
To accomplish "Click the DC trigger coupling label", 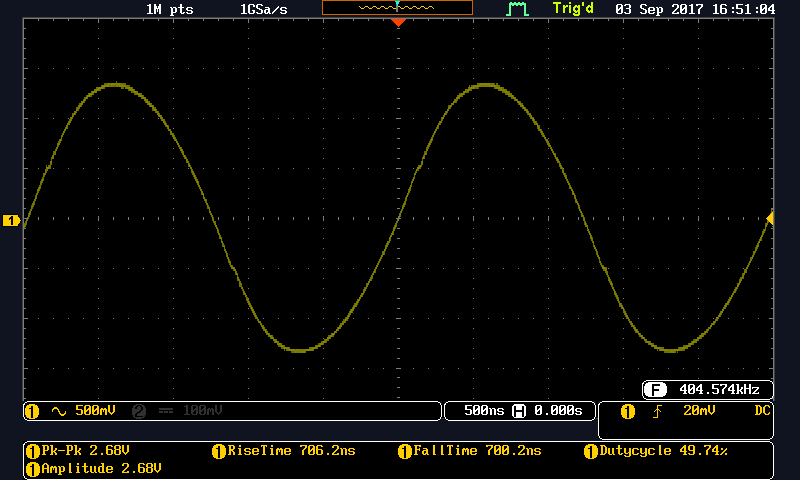I will [762, 411].
